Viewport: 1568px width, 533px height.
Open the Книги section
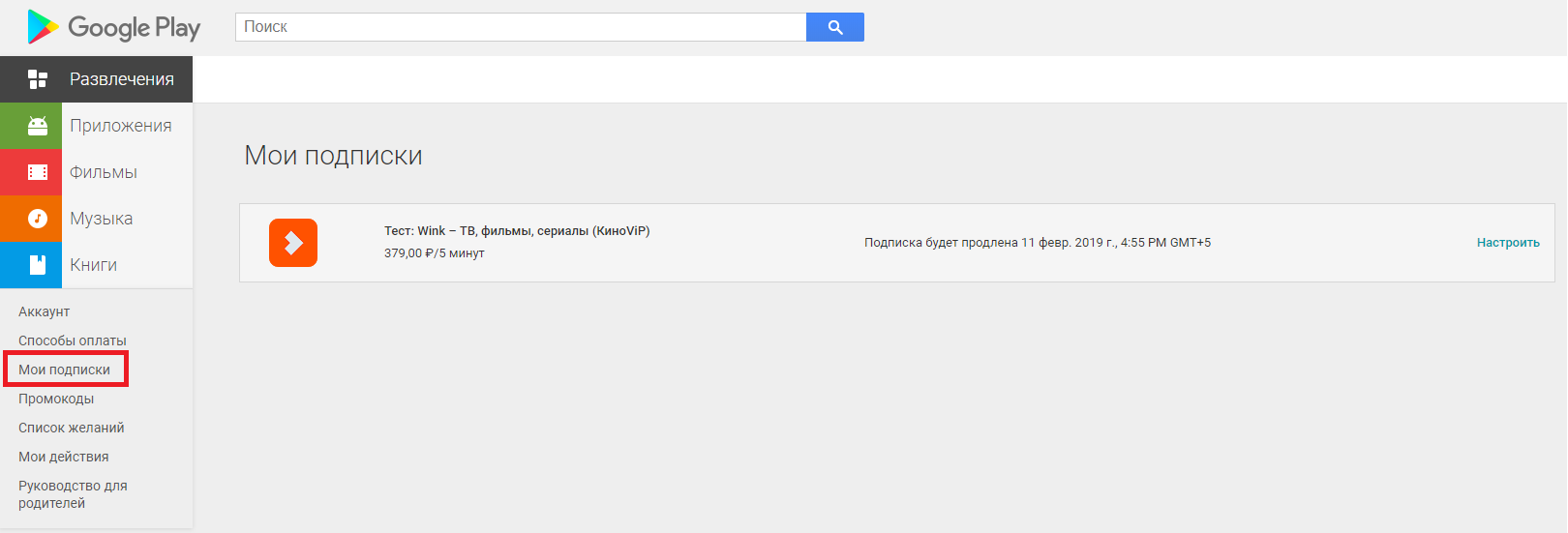(x=94, y=265)
